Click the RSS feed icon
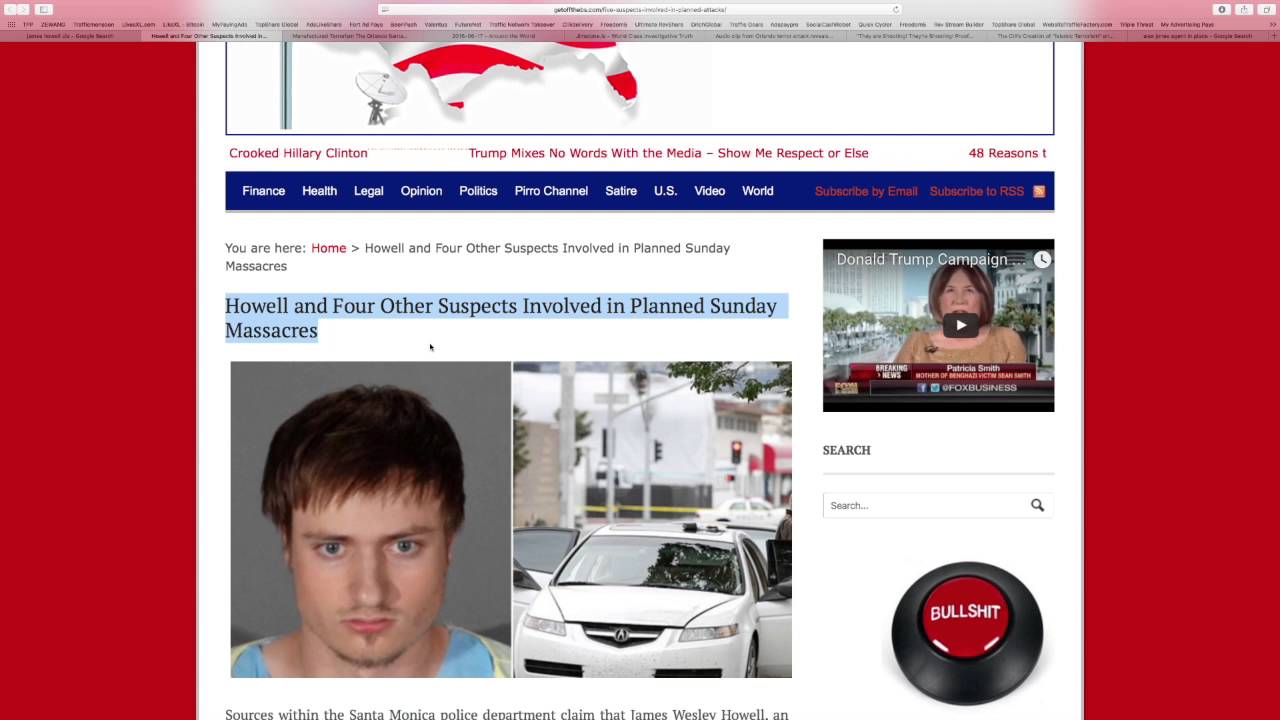The image size is (1280, 720). 1039,191
